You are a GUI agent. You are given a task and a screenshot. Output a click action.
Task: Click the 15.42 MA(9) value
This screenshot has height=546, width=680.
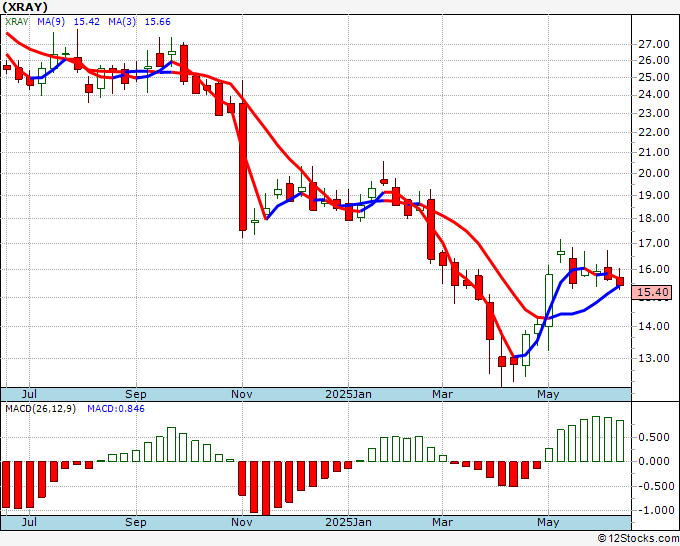click(87, 22)
